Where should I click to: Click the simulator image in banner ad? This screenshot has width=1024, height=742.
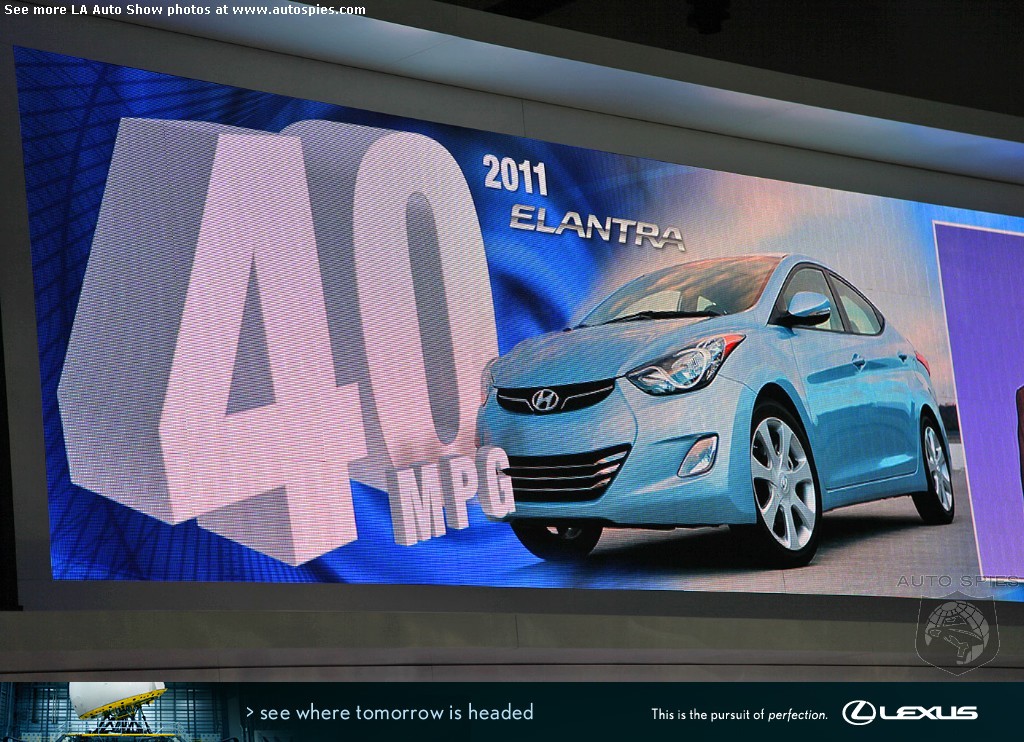(115, 711)
